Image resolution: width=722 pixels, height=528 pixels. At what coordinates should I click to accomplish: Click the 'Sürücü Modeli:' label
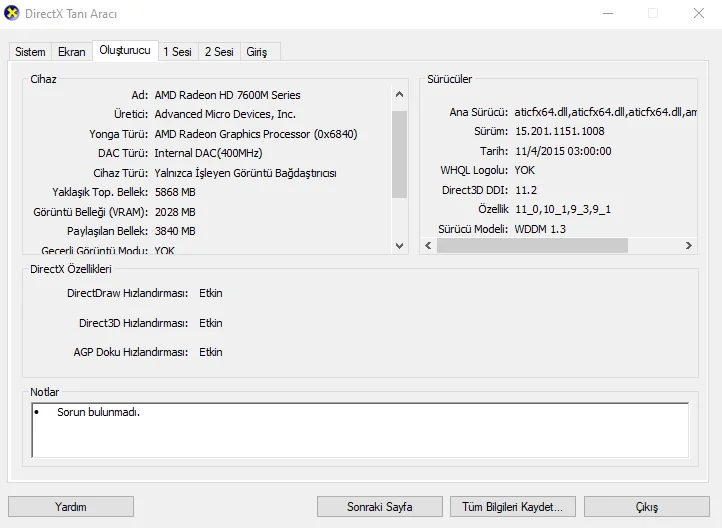473,229
